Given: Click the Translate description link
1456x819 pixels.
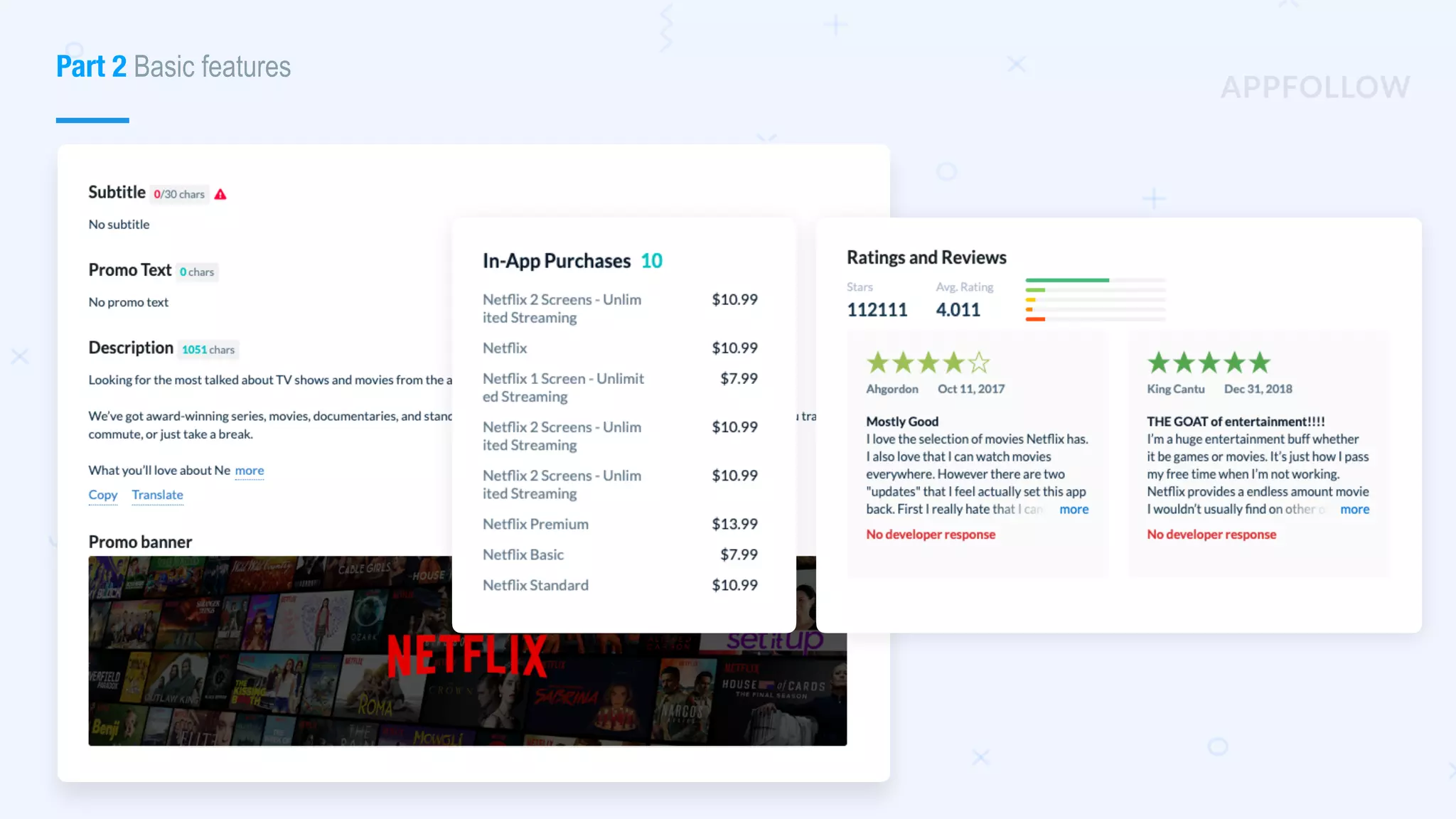Looking at the screenshot, I should point(157,495).
